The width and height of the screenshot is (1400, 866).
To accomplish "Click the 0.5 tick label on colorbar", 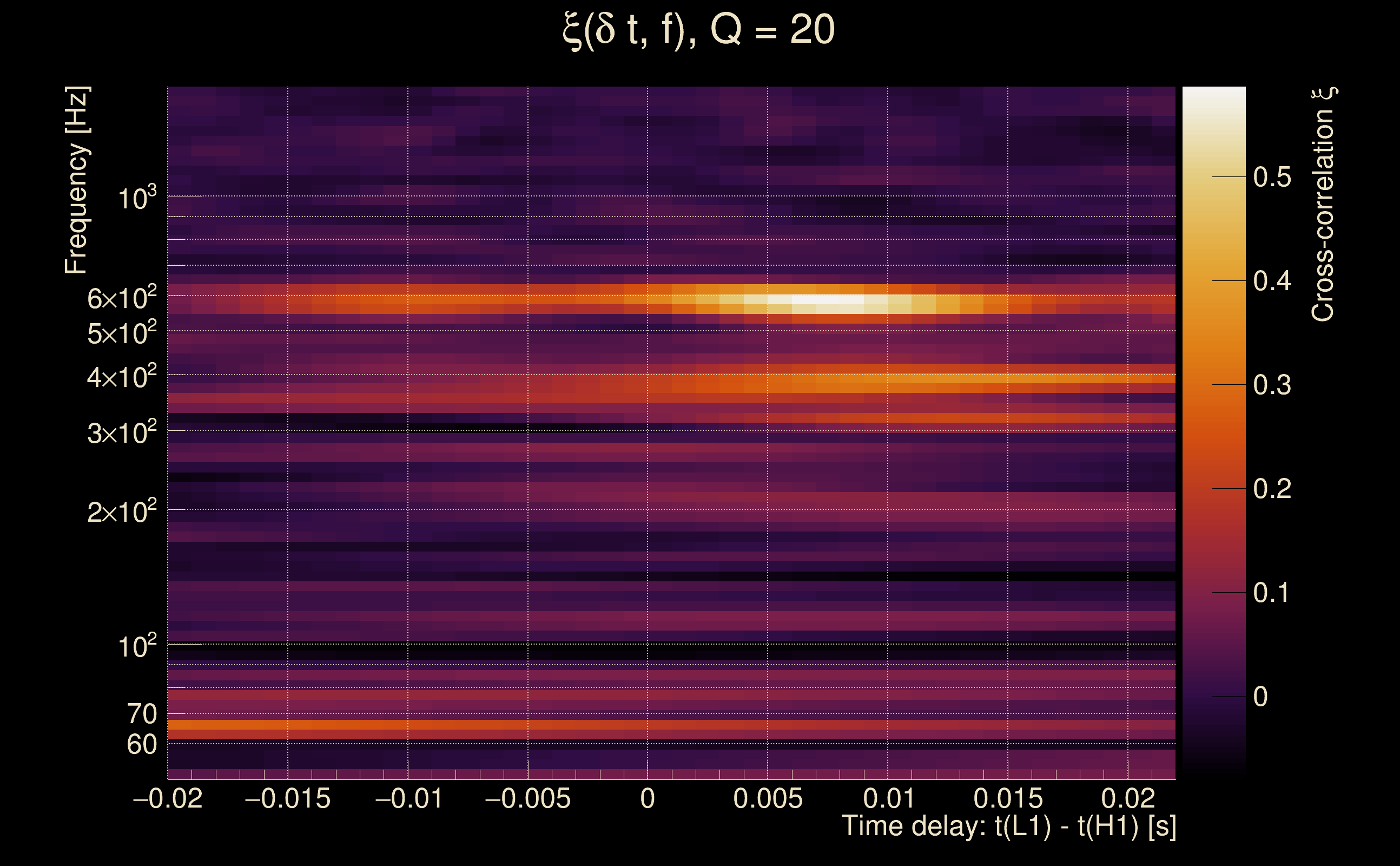I will pyautogui.click(x=1272, y=177).
